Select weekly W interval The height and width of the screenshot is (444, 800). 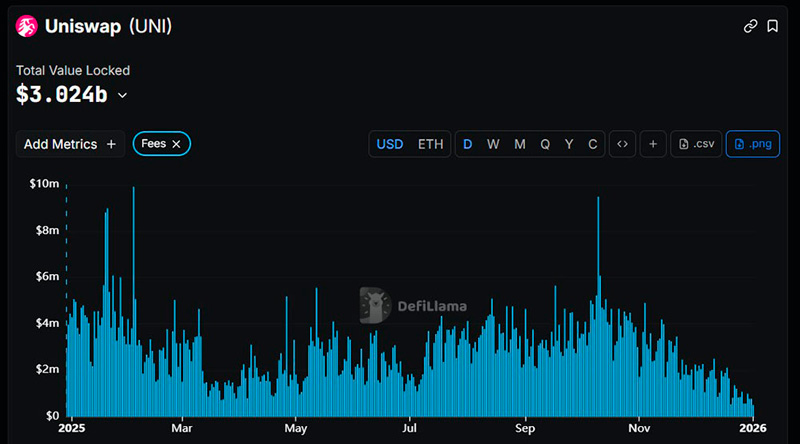point(493,144)
